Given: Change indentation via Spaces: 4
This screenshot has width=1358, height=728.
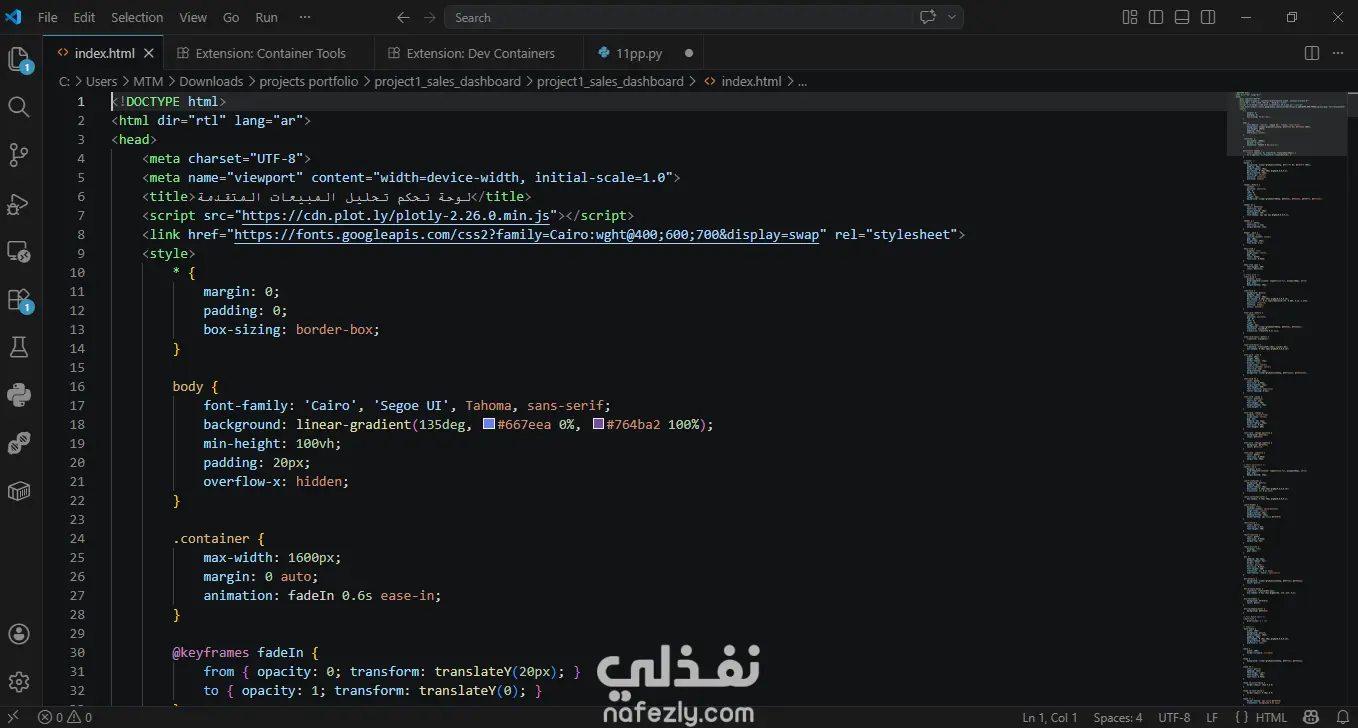Looking at the screenshot, I should pos(1118,717).
